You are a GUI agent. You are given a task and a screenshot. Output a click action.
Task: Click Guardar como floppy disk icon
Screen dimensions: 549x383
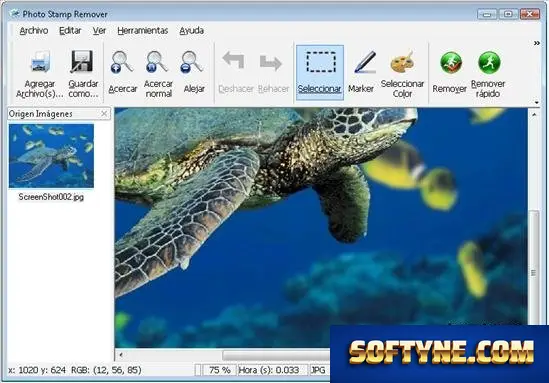coord(83,62)
